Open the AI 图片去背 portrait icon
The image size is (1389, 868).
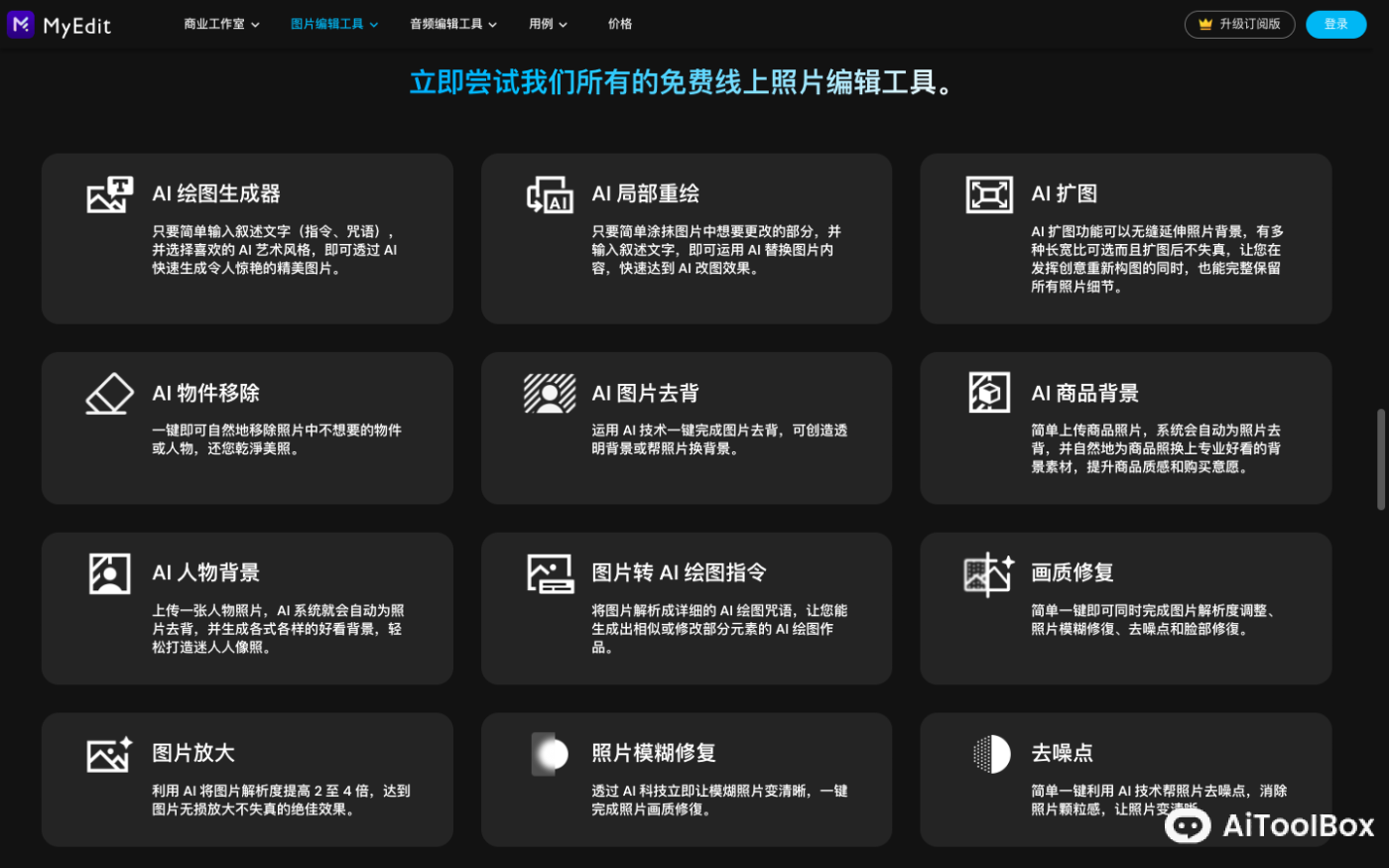pos(550,394)
